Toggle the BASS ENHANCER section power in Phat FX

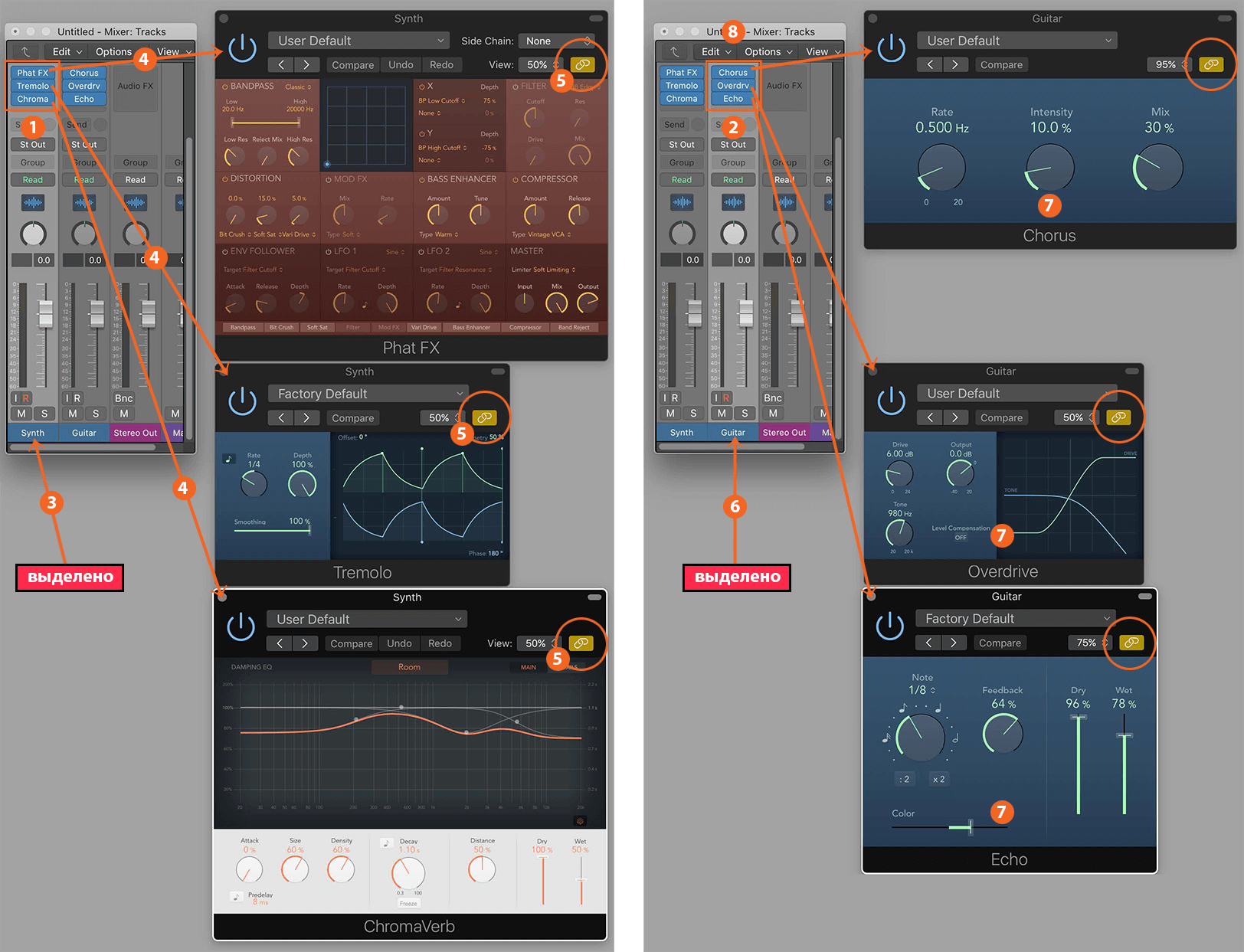421,179
